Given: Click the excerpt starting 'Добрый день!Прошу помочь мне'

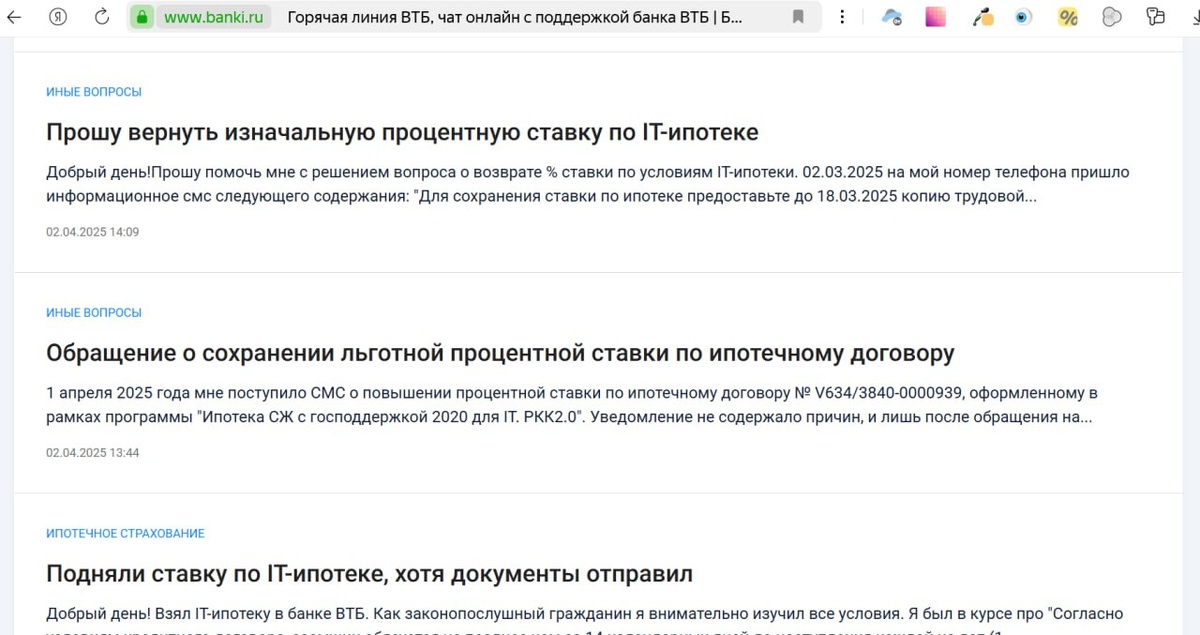Looking at the screenshot, I should pos(588,184).
